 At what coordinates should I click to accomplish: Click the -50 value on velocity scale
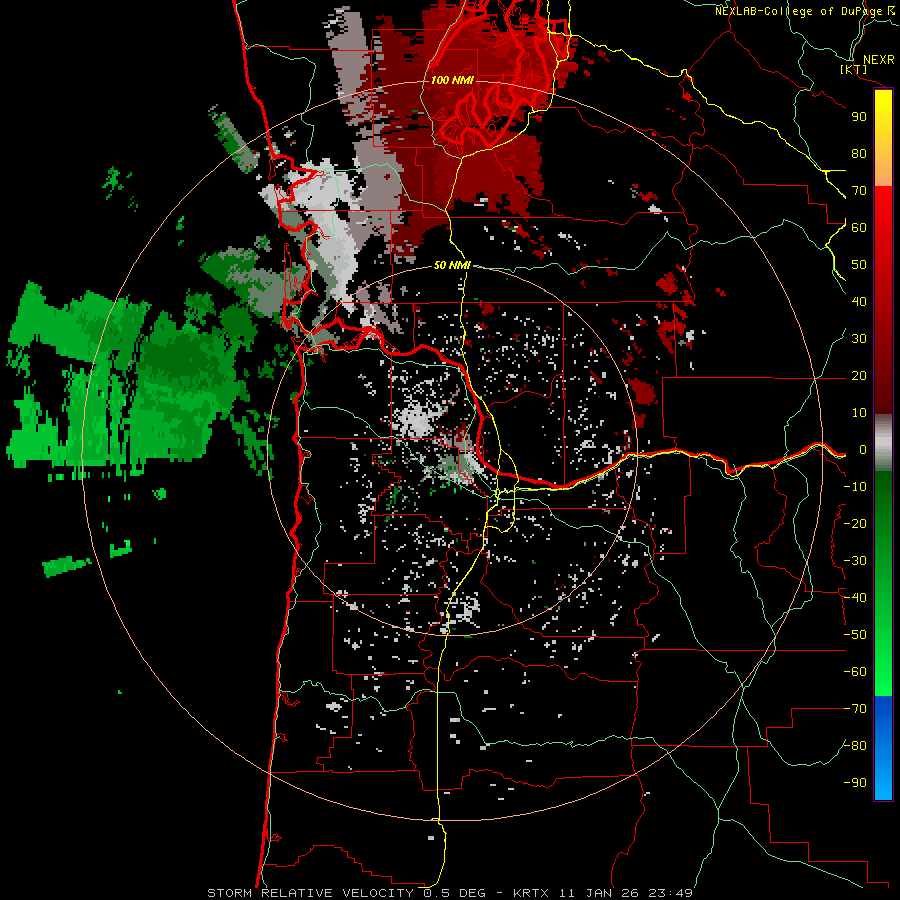(855, 635)
